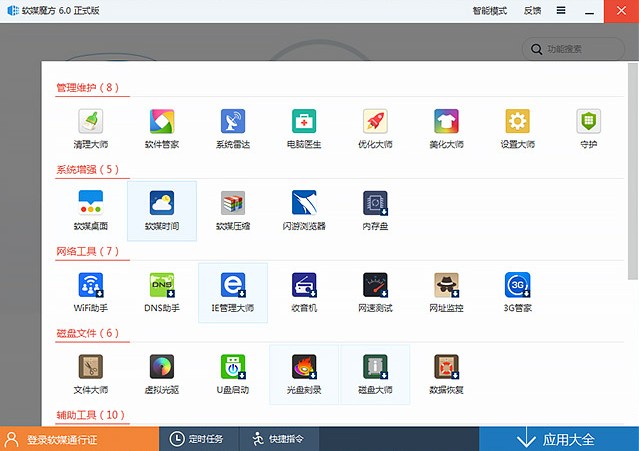Open 定时任务 scheduled tasks
Image resolution: width=639 pixels, height=451 pixels.
click(197, 439)
